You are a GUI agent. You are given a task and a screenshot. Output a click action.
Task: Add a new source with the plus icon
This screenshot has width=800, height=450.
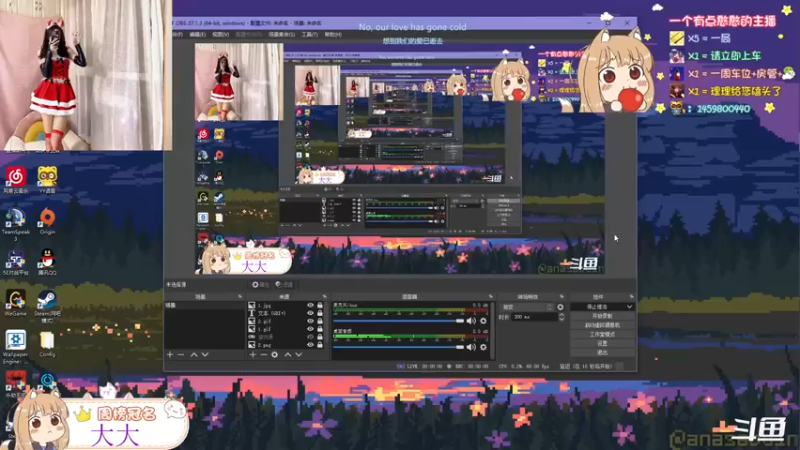[x=253, y=355]
